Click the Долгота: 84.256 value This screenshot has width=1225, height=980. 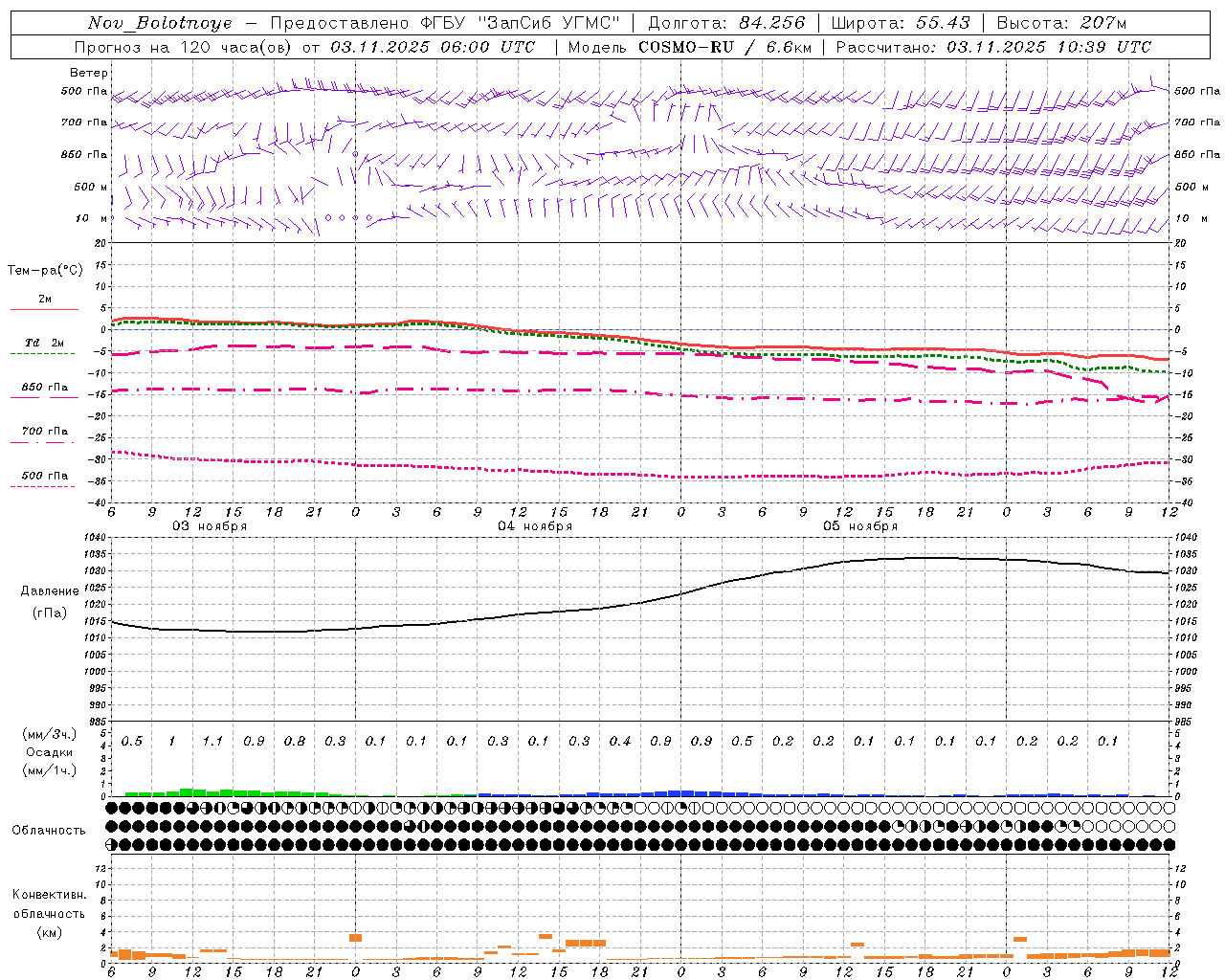(x=726, y=23)
